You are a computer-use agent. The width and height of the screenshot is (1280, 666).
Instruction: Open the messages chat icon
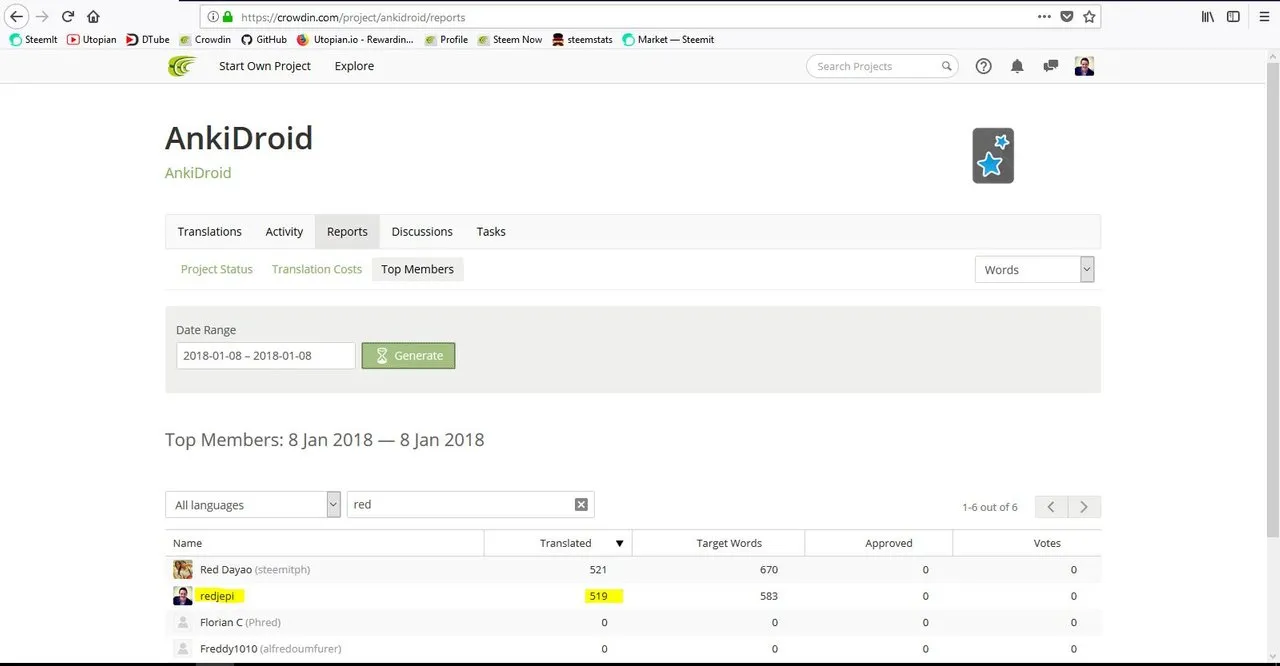1051,66
